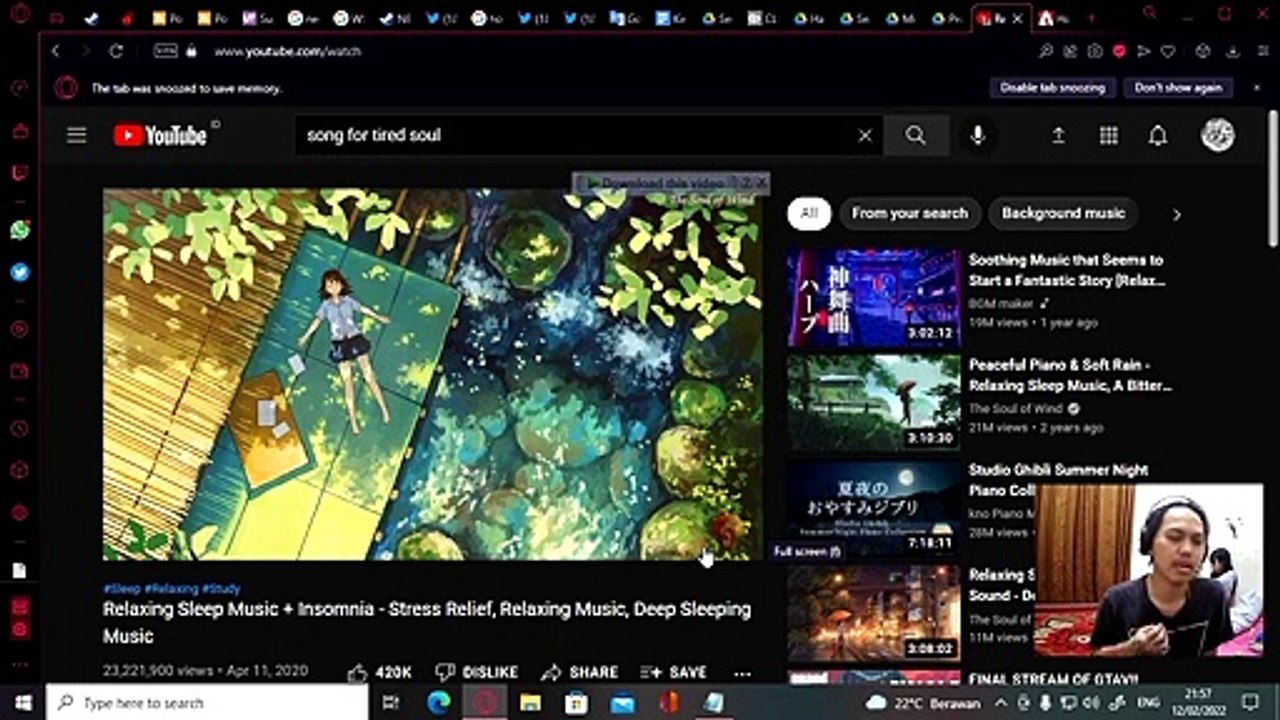Open Twitch in the Opera GX sidebar
The height and width of the screenshot is (720, 1280).
[x=20, y=173]
